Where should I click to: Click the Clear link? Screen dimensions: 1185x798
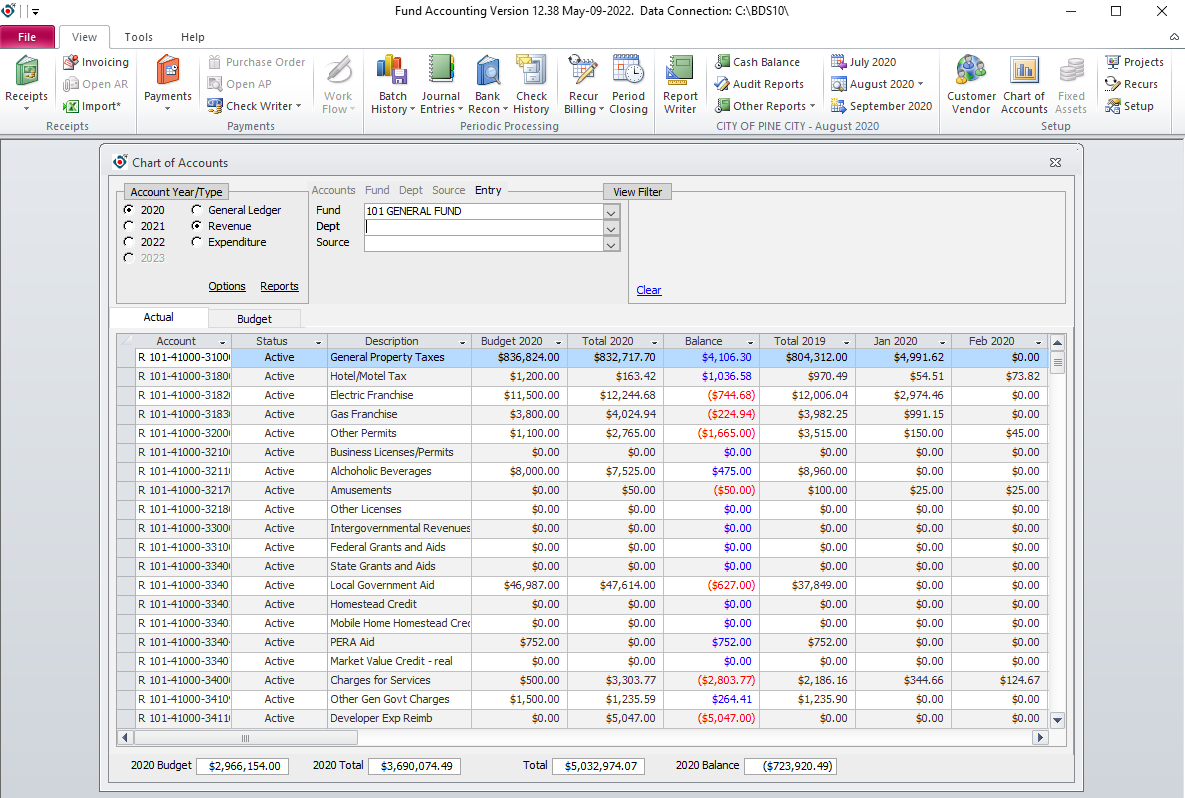(x=649, y=290)
